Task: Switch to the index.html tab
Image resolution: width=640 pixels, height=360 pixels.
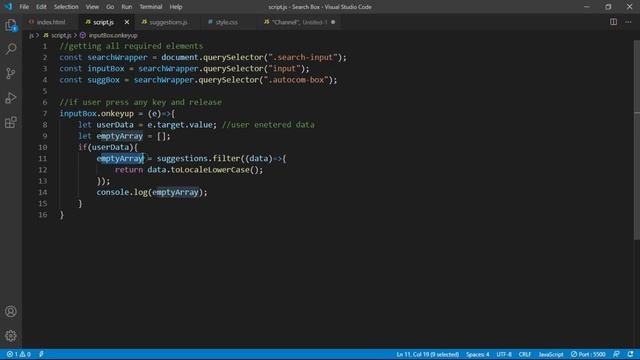Action: [51, 22]
